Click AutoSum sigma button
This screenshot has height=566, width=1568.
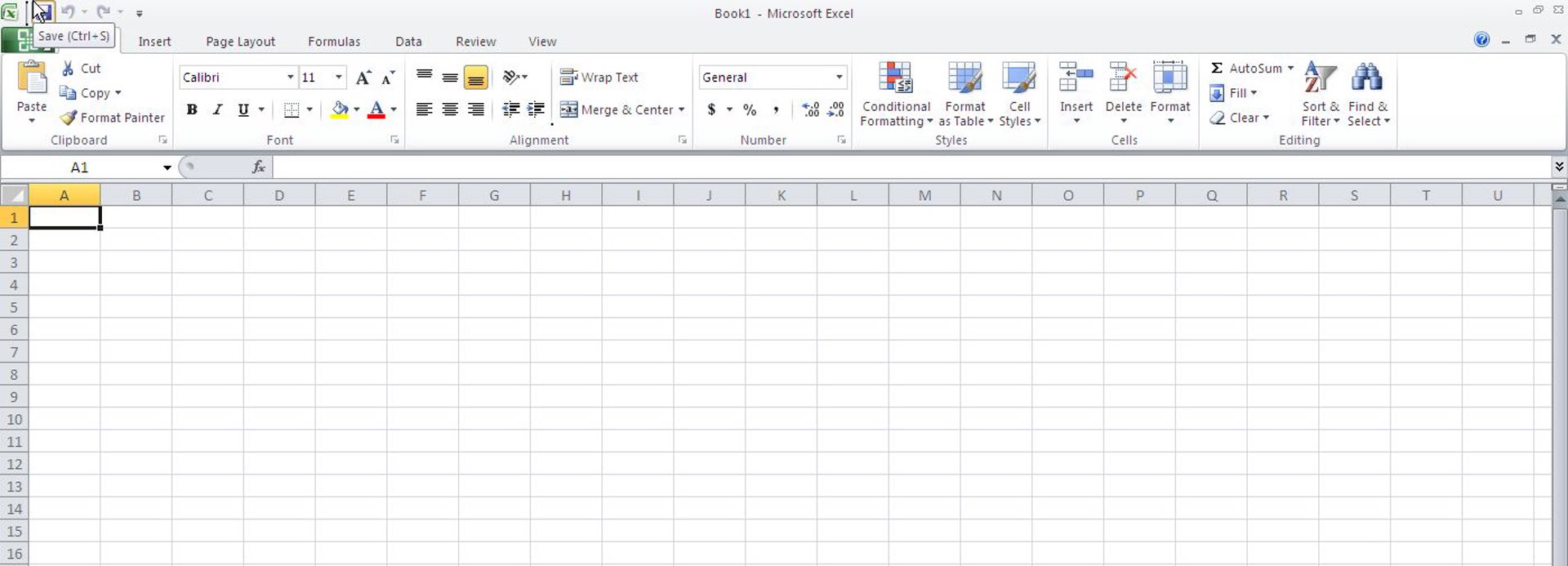pos(1245,69)
